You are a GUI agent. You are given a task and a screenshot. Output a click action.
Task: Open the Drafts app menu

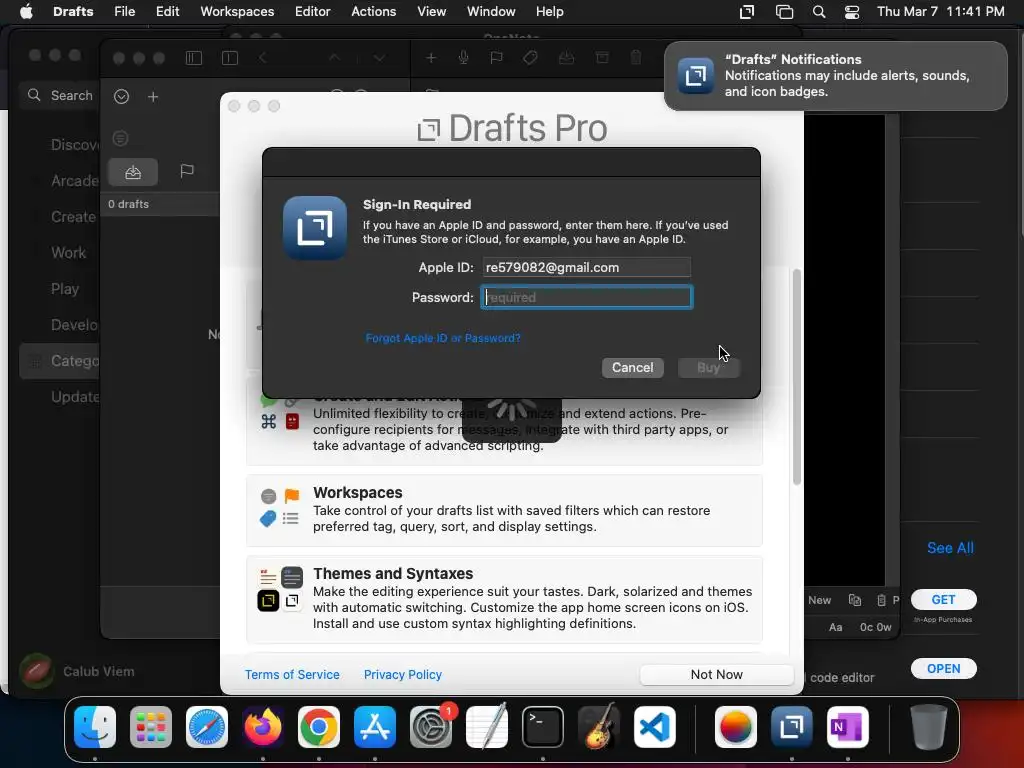(x=73, y=12)
